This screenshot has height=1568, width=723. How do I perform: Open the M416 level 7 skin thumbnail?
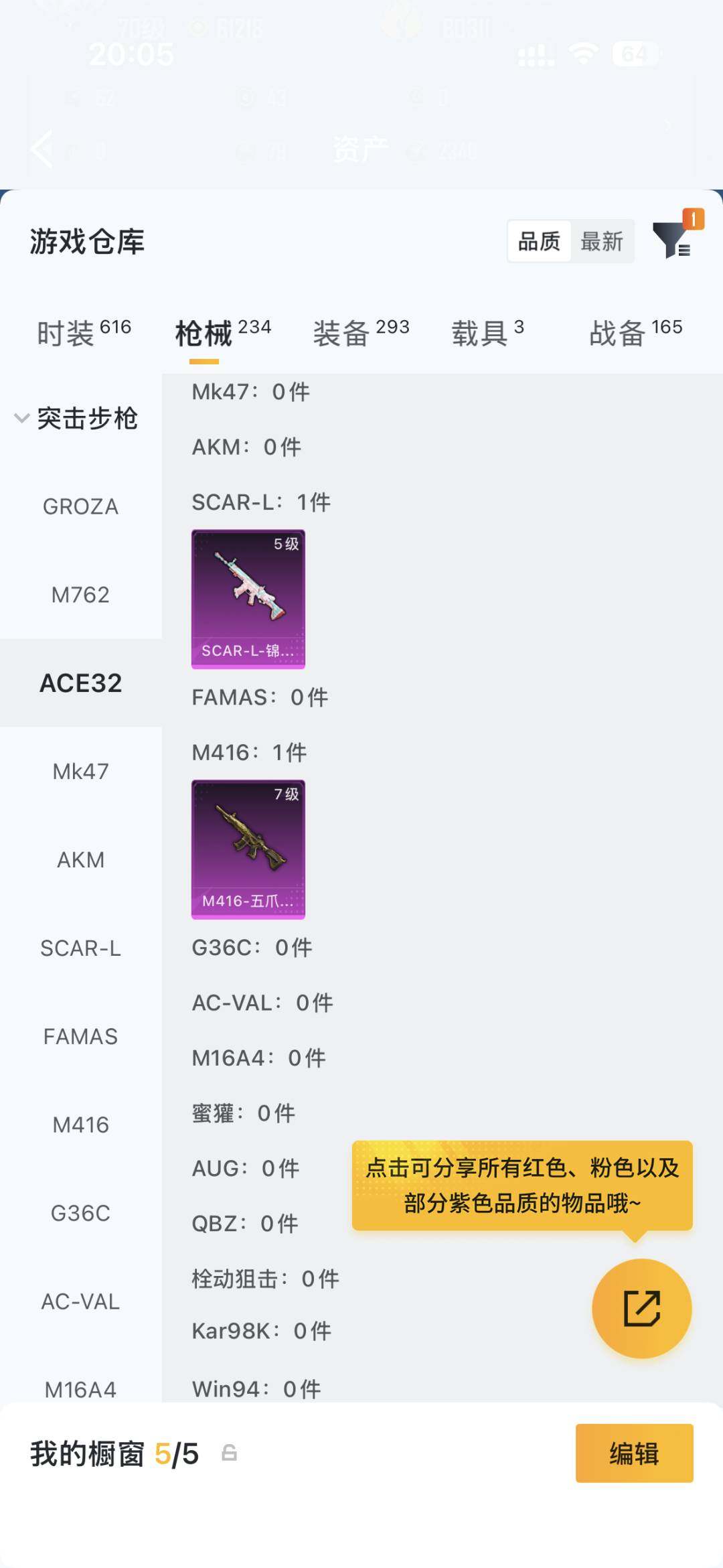(248, 849)
